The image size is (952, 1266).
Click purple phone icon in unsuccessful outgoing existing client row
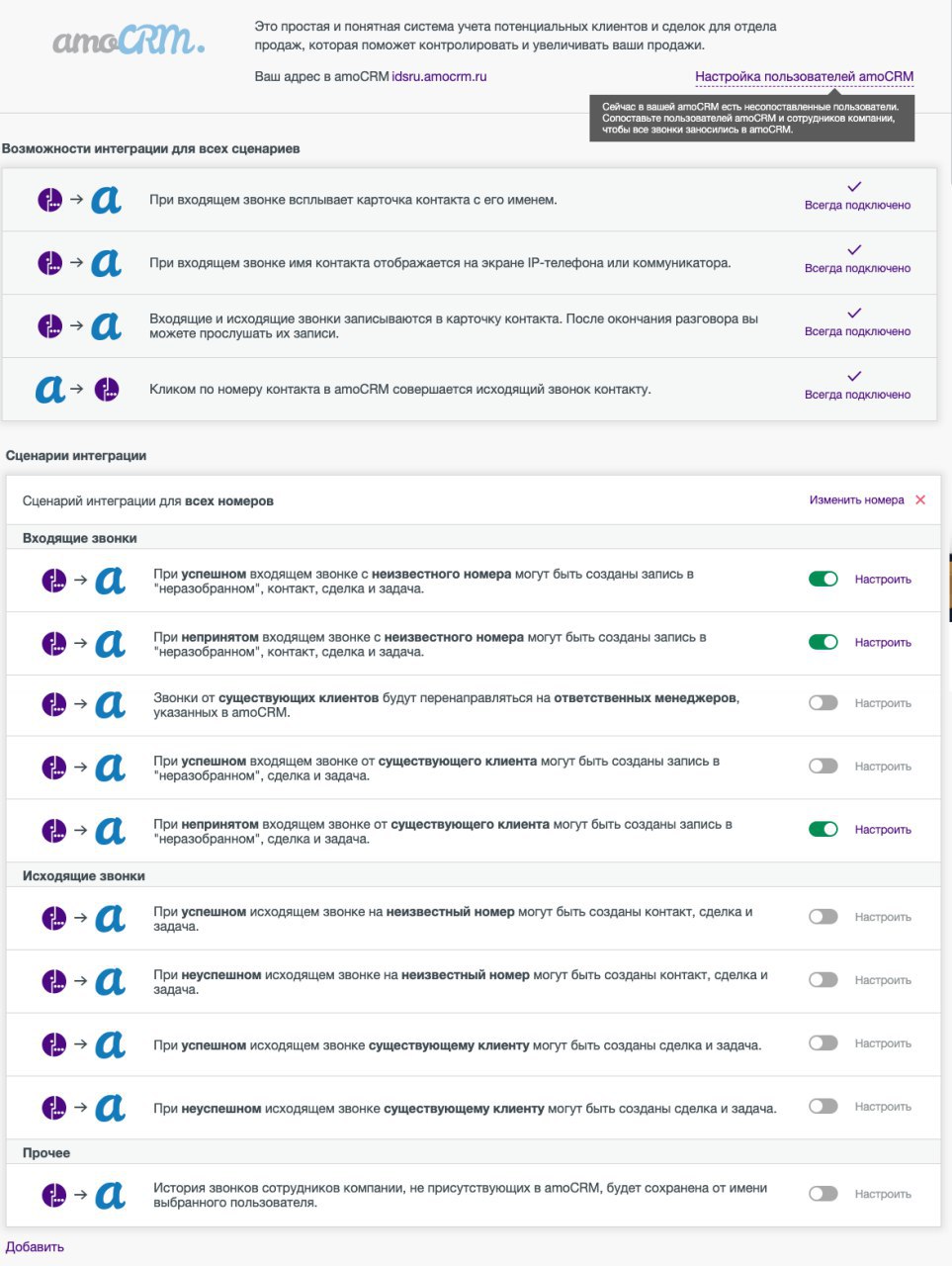[x=54, y=1109]
